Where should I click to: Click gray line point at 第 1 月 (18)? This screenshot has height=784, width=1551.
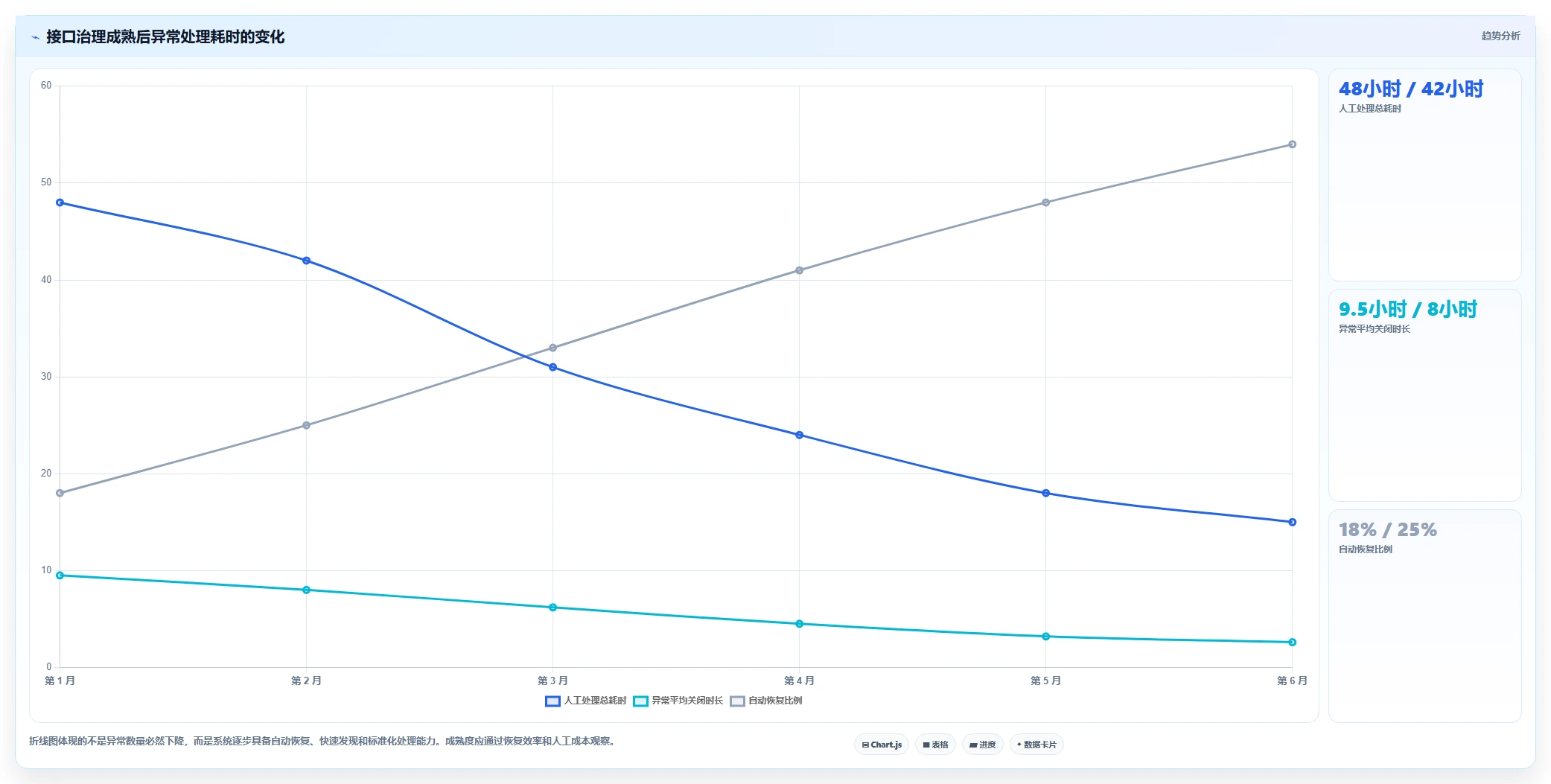[60, 493]
